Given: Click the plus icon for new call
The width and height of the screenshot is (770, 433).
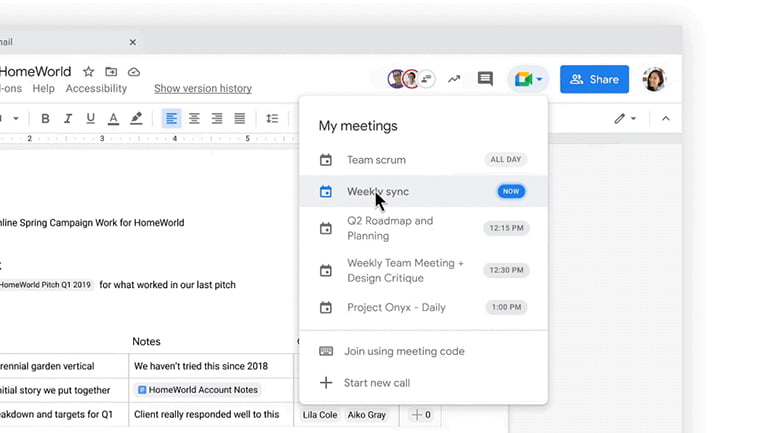Looking at the screenshot, I should click(x=326, y=382).
